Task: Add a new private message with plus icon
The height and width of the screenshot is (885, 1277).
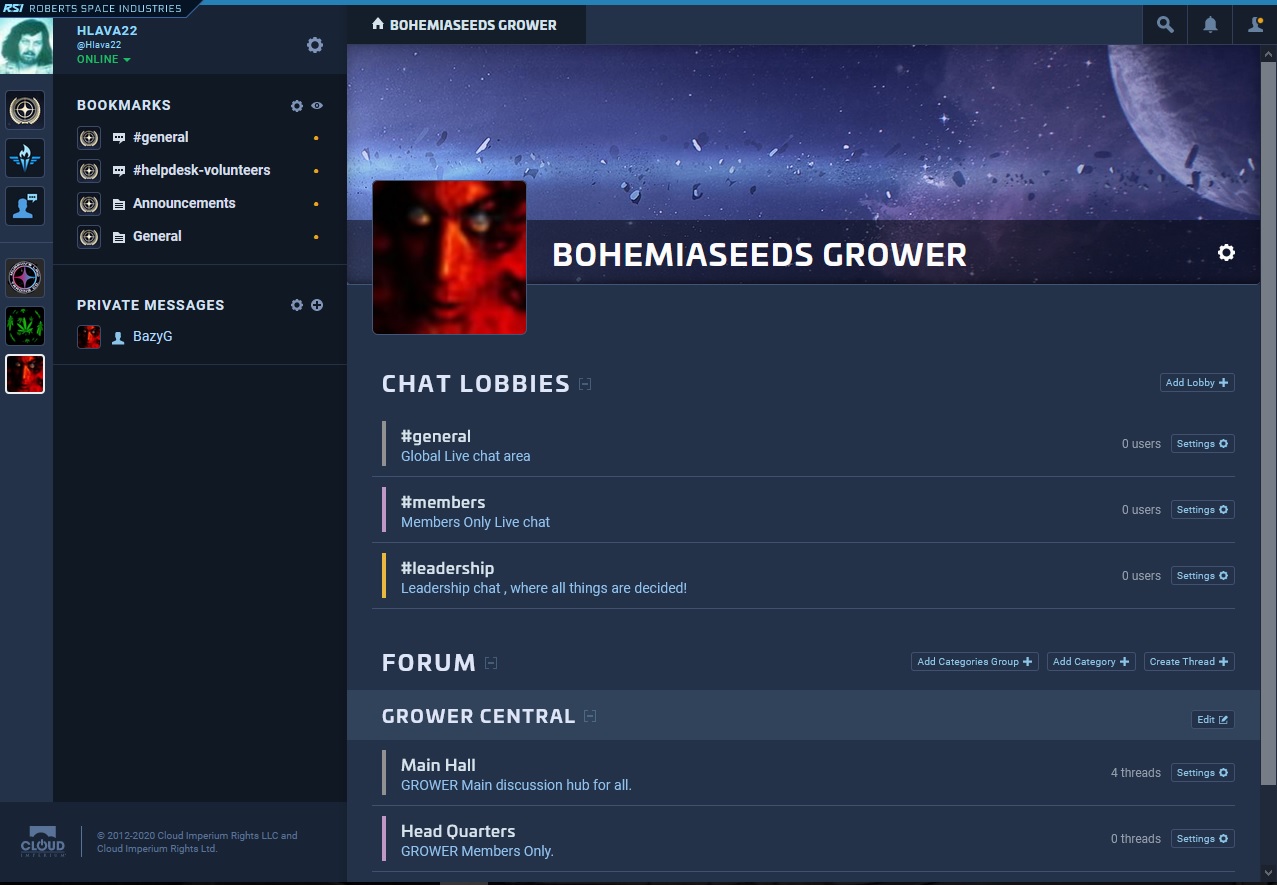Action: (317, 305)
